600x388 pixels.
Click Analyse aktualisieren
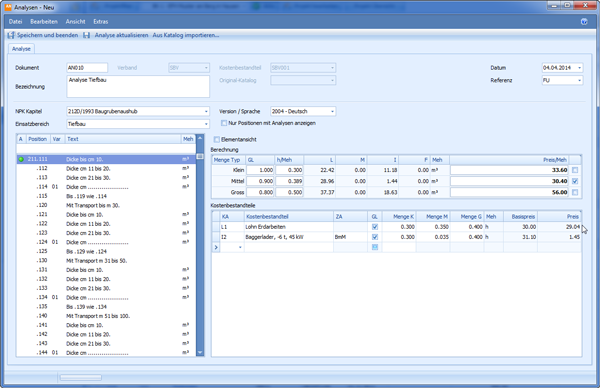click(x=121, y=35)
